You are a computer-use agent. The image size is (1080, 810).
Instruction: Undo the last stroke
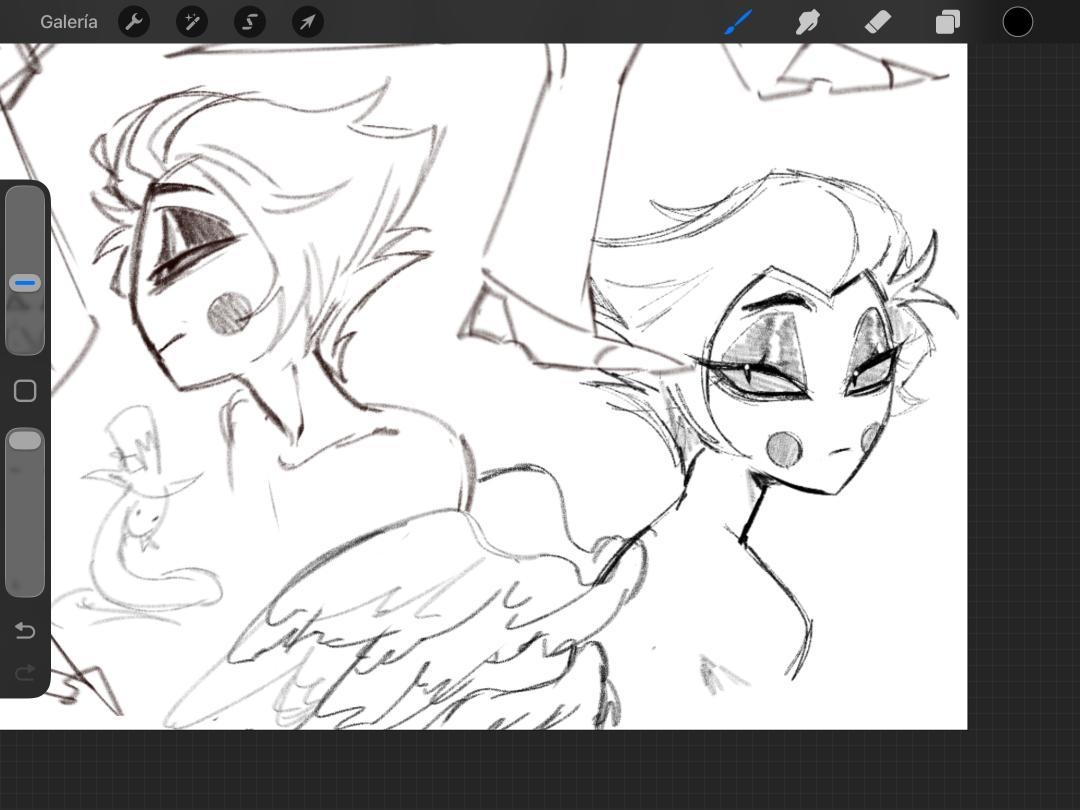point(25,631)
